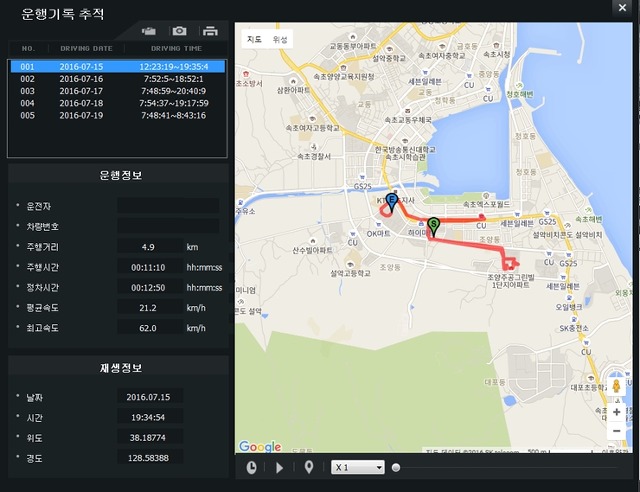
Task: Take a snapshot with the camera icon
Action: tap(179, 31)
